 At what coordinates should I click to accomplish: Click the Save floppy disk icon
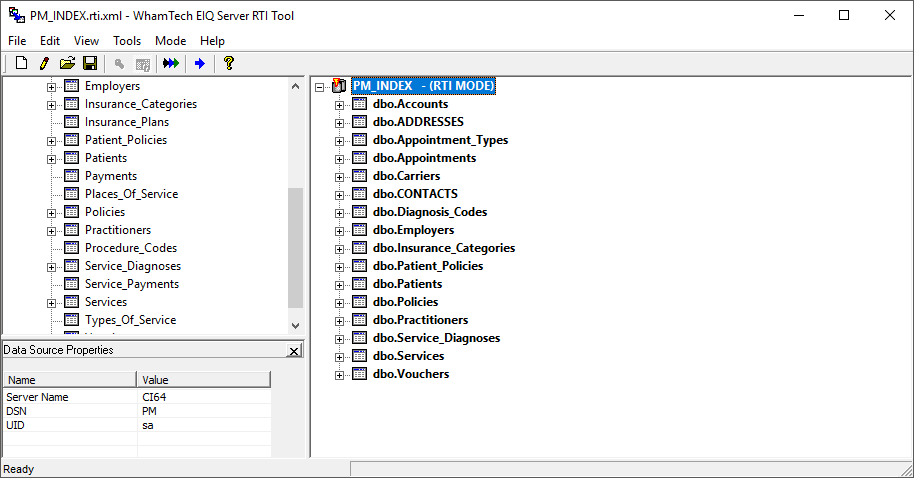[90, 63]
